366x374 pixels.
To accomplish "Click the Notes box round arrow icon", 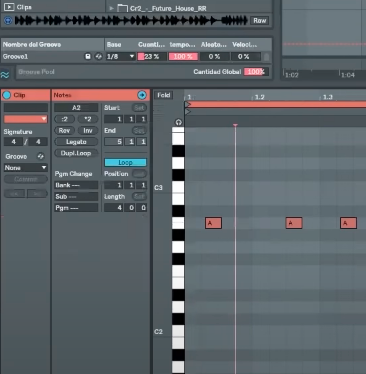I will point(142,95).
